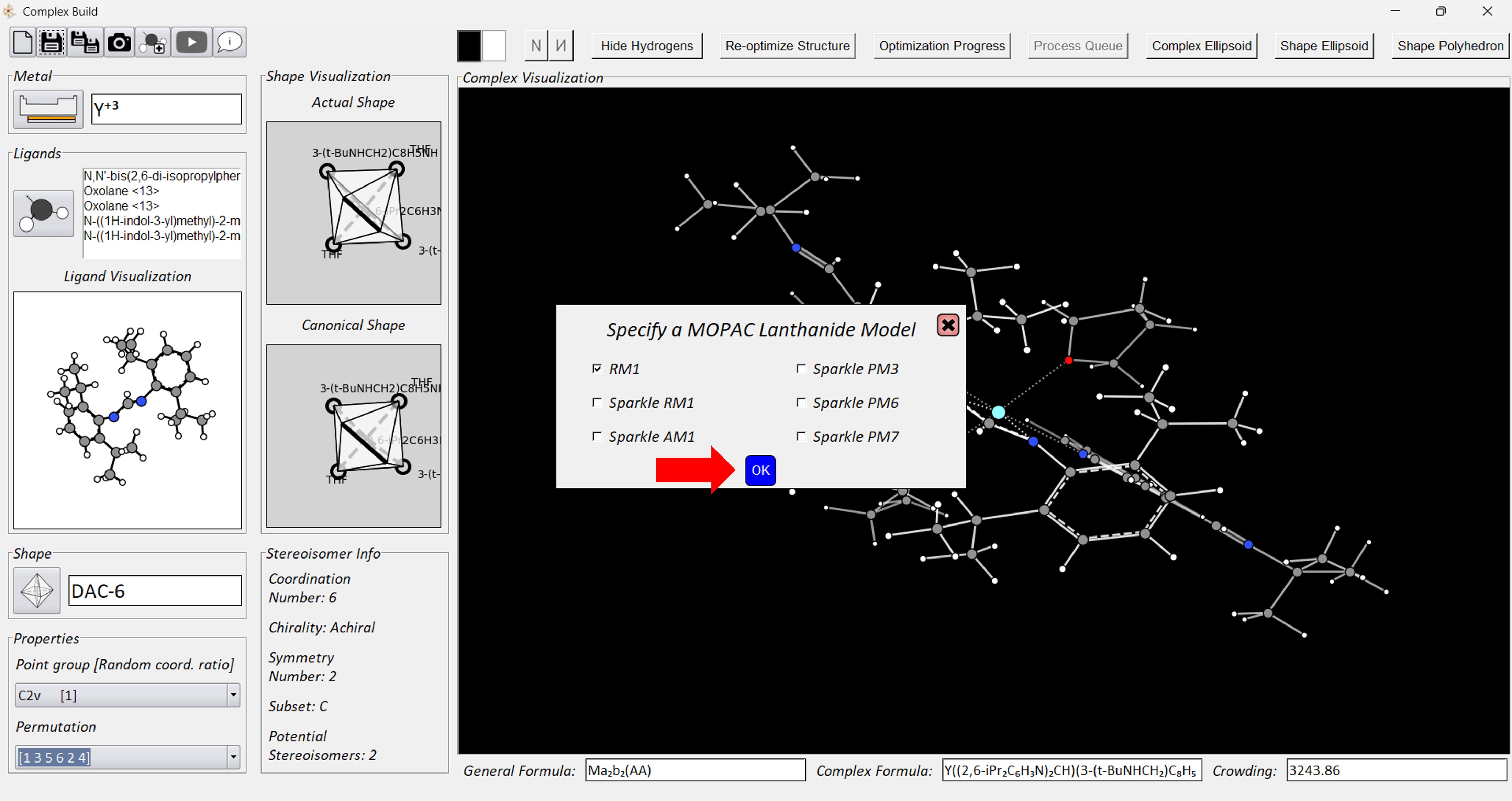The image size is (1512, 801).
Task: Open the Permutation dropdown arrow
Action: (233, 757)
